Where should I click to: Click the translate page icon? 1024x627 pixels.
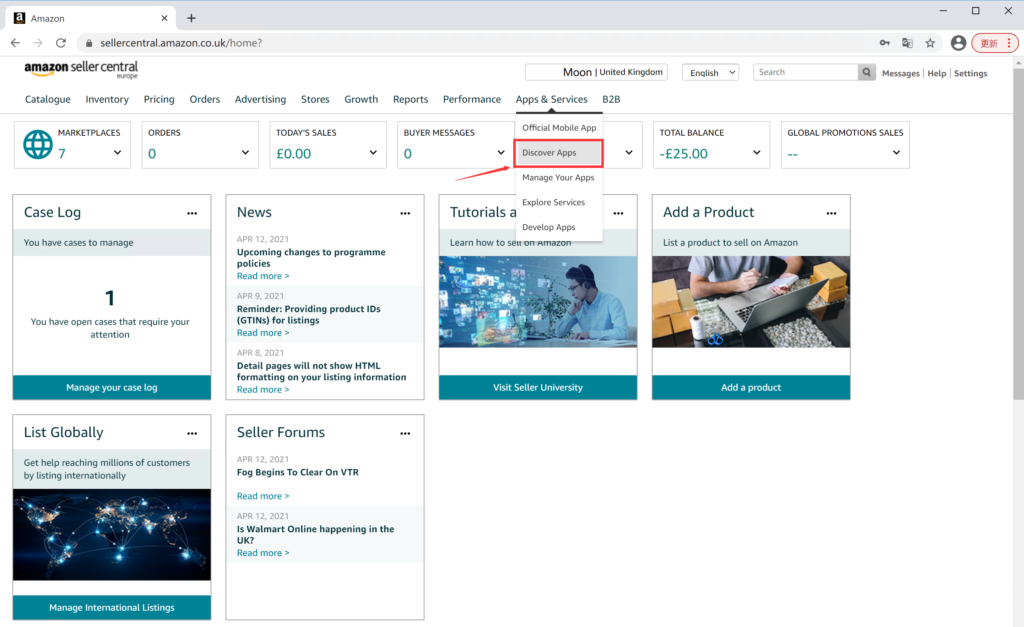pos(907,43)
